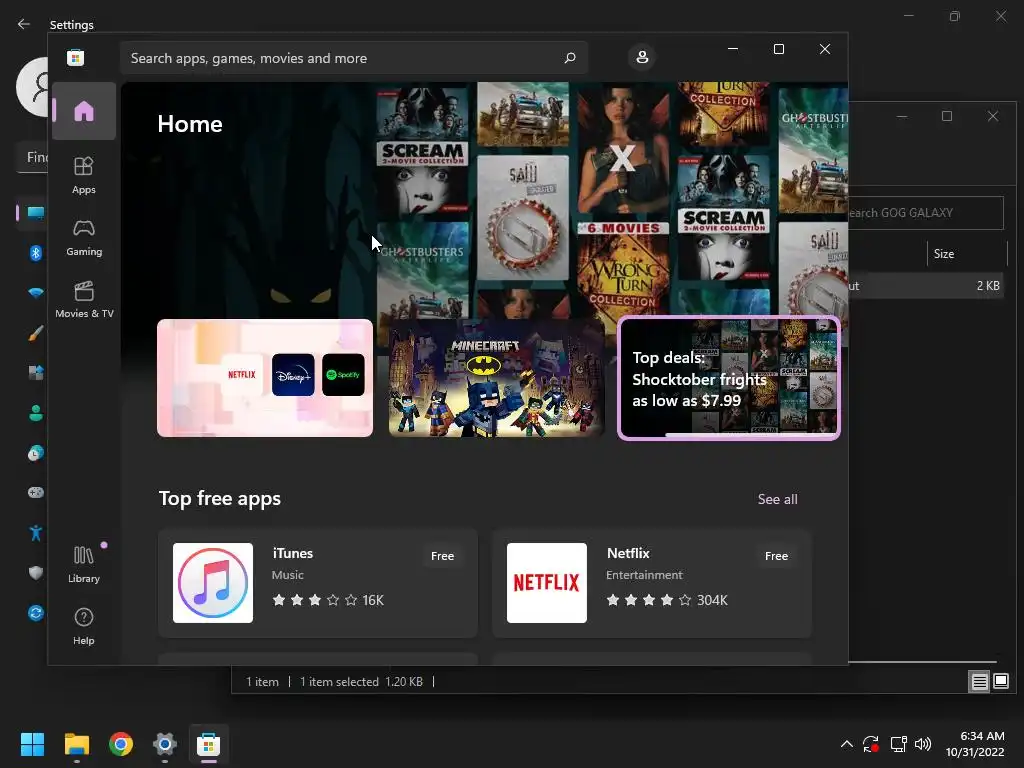This screenshot has width=1024, height=768.
Task: Open Bluetooth category in Settings sidebar
Action: pyautogui.click(x=35, y=253)
